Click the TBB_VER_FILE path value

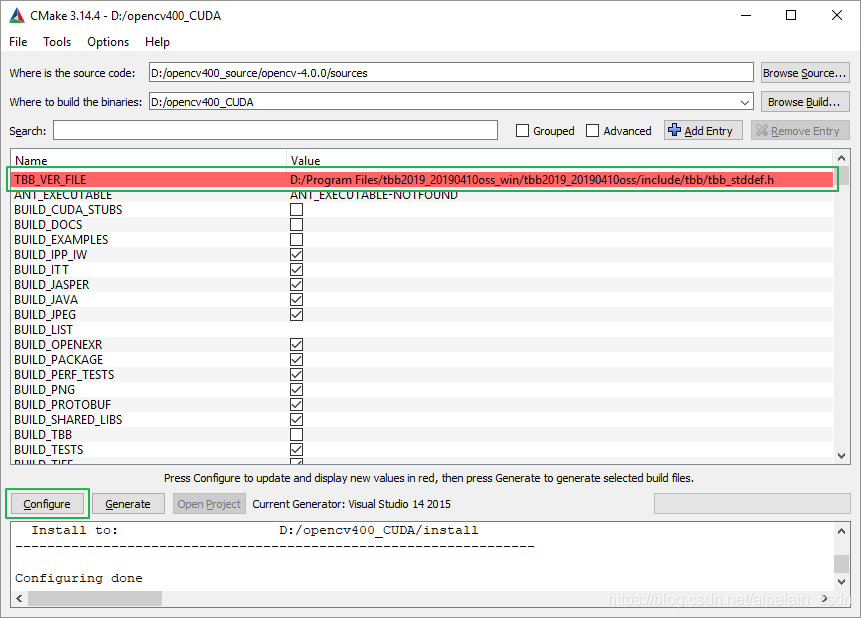click(x=532, y=180)
